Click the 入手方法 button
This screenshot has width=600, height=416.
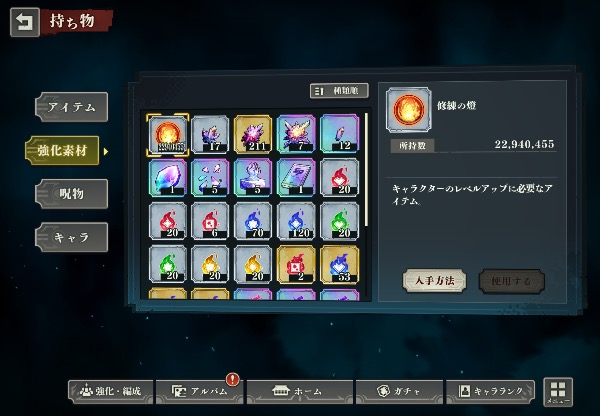[x=435, y=281]
